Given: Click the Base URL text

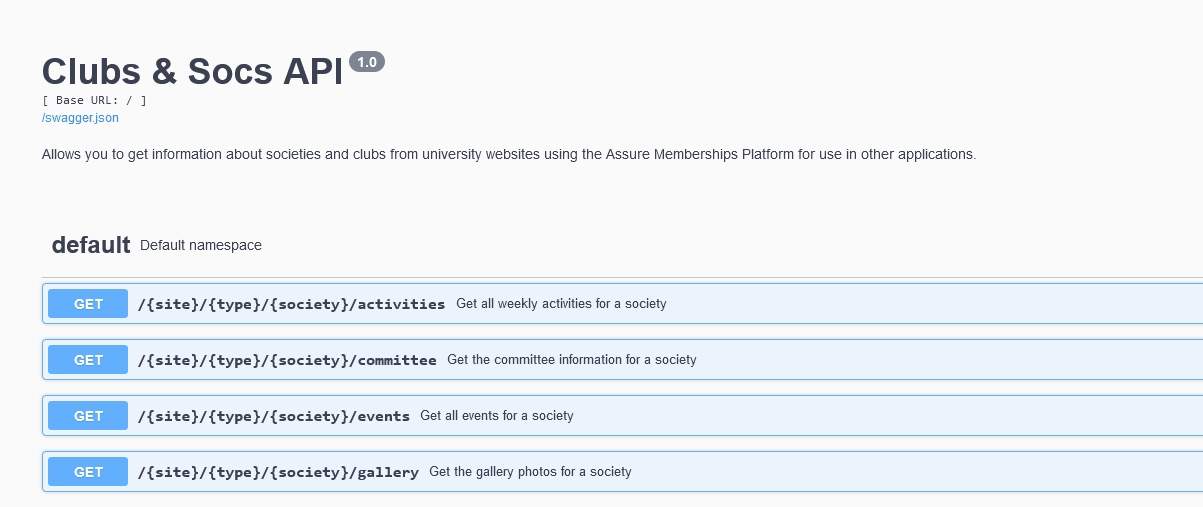Looking at the screenshot, I should pos(95,100).
